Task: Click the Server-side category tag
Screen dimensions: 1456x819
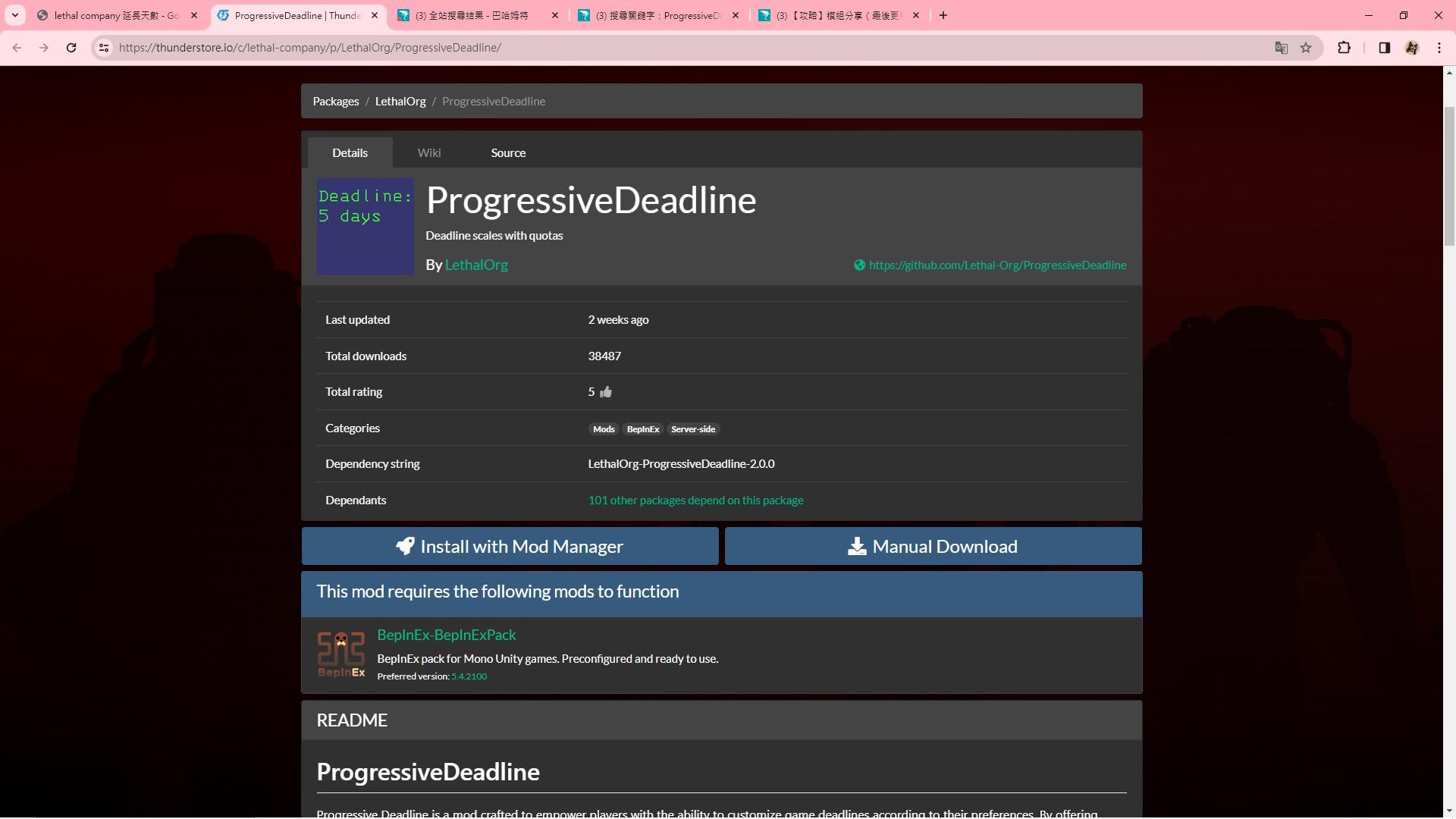Action: coord(693,429)
